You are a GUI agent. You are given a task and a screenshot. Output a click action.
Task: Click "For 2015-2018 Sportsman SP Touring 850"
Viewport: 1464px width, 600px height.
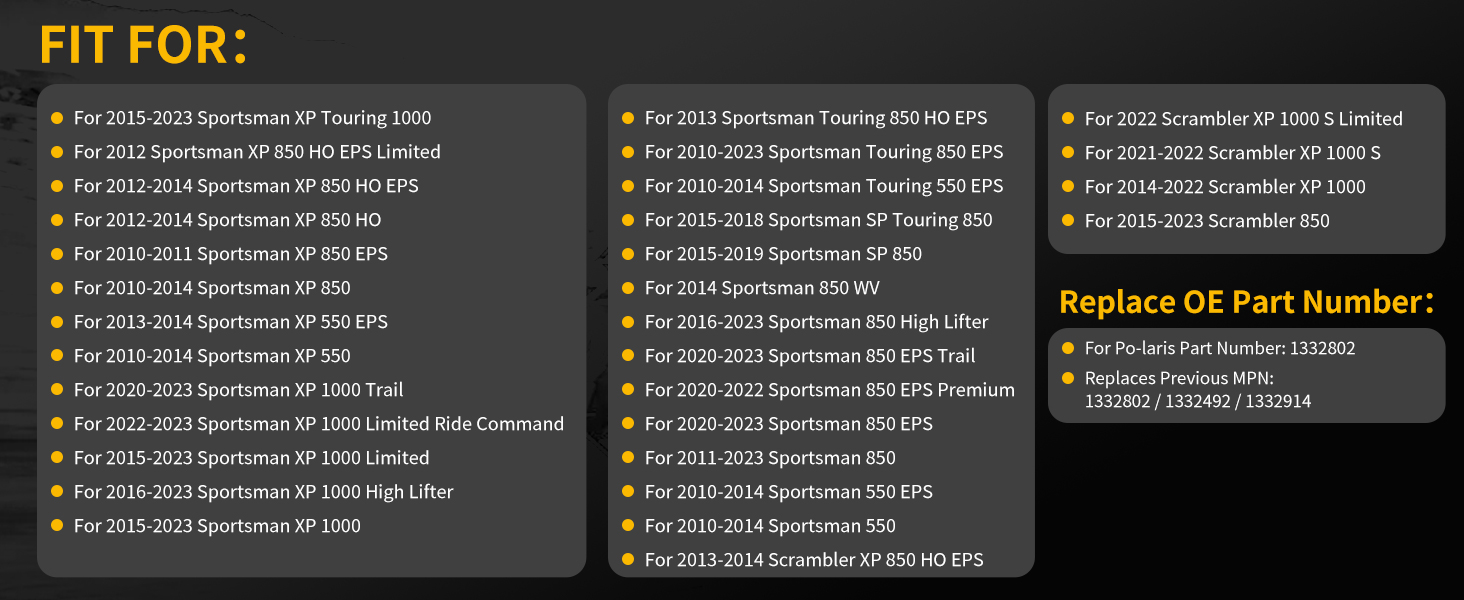(x=819, y=220)
